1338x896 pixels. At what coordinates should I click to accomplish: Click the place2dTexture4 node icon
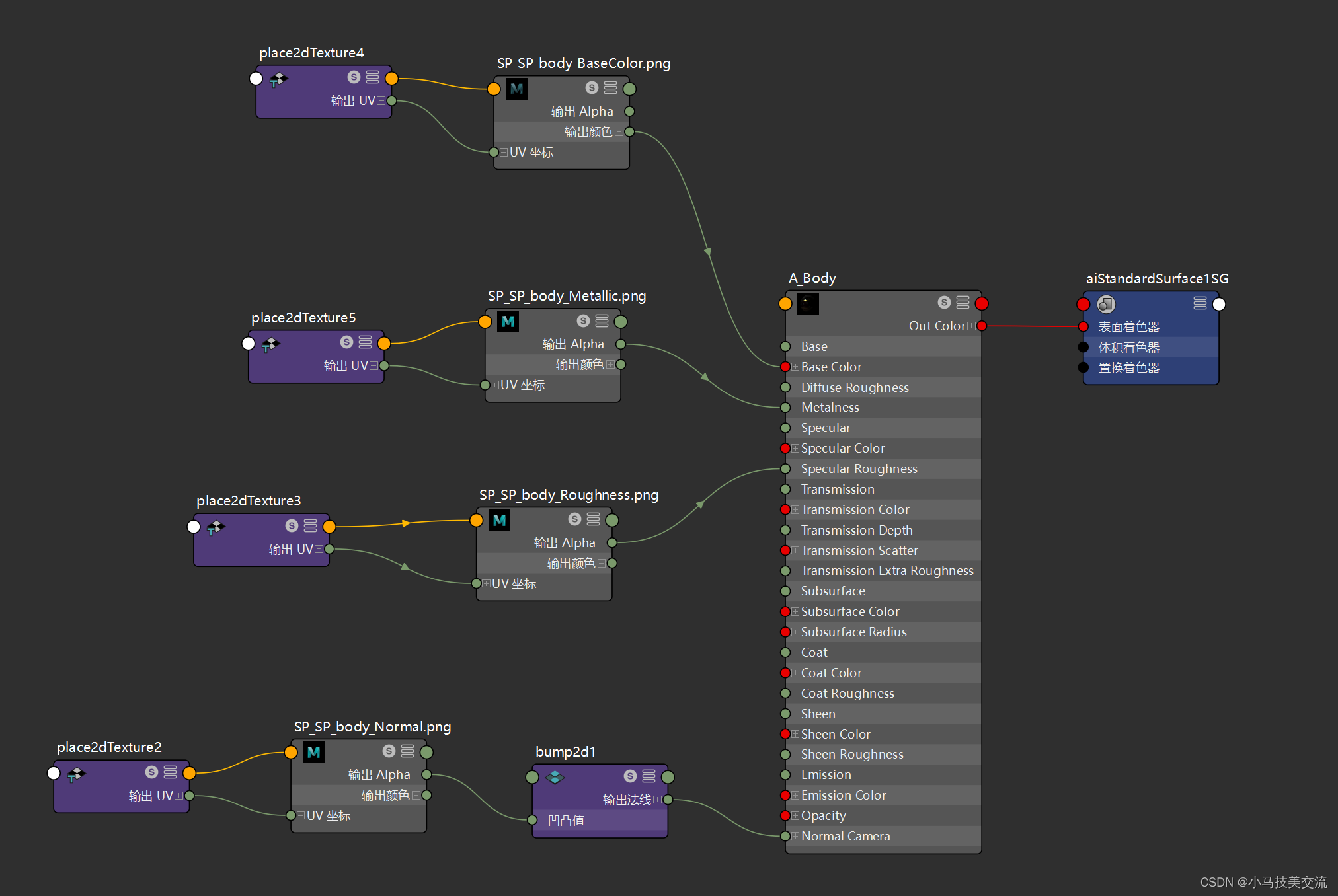[278, 79]
